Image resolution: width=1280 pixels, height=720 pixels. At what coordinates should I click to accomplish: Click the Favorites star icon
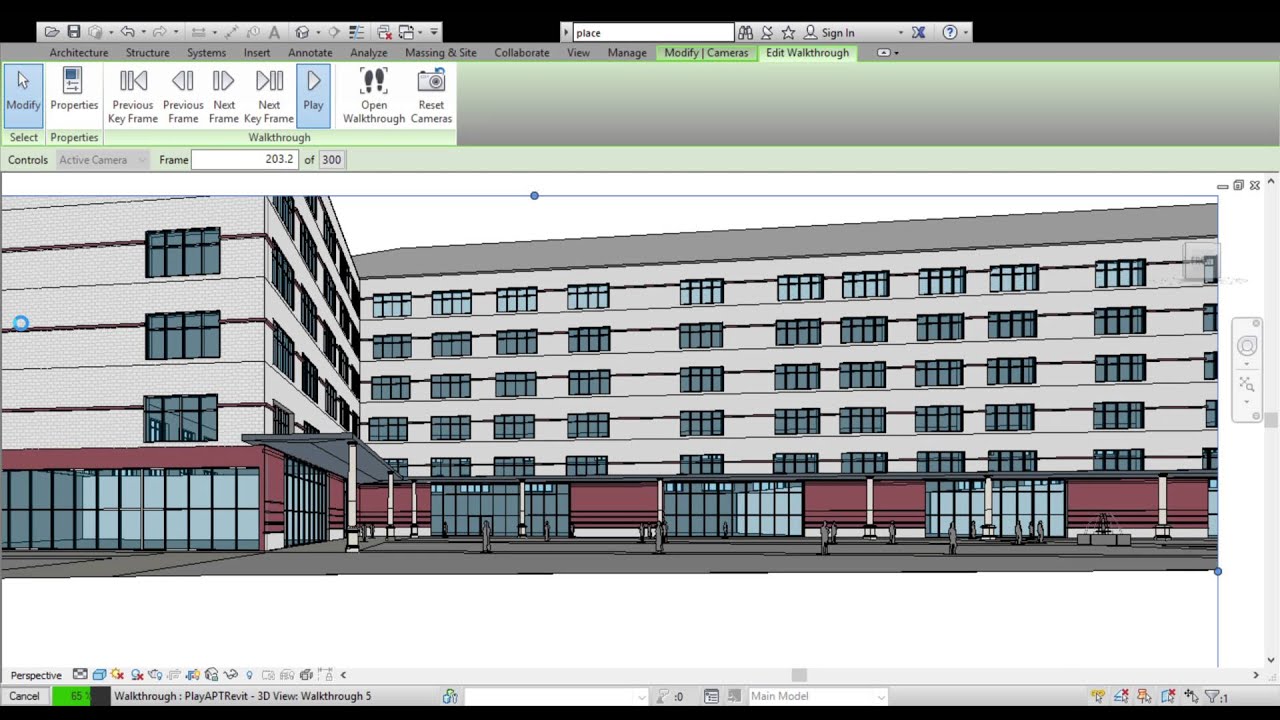(x=788, y=32)
